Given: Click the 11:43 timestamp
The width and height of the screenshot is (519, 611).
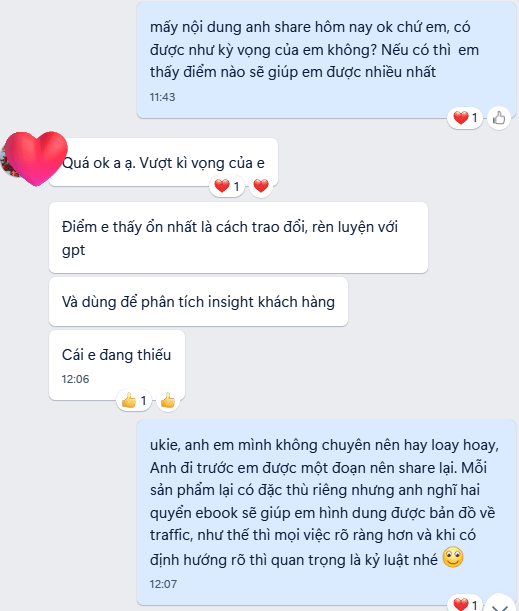Looking at the screenshot, I should [x=162, y=97].
